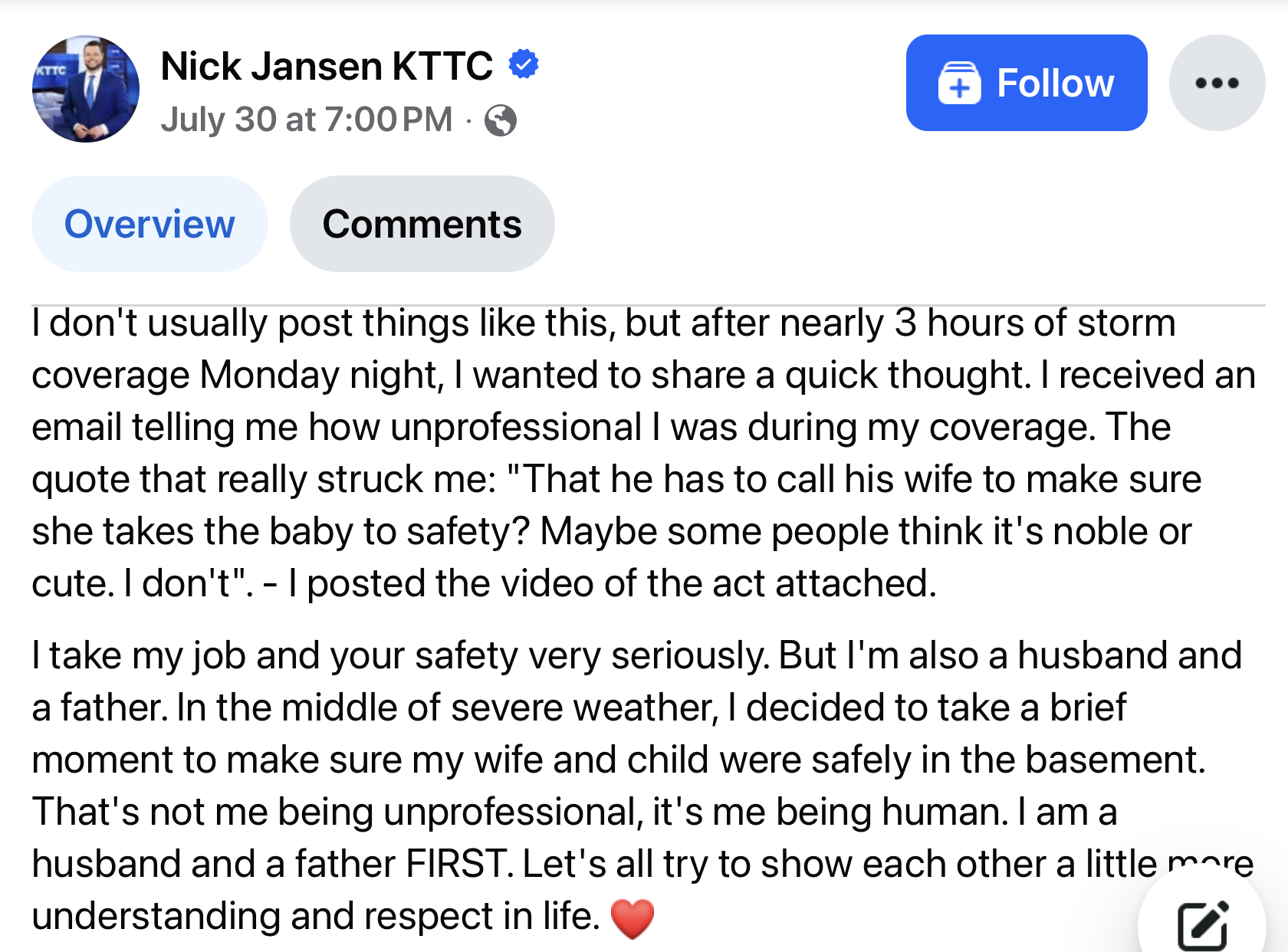Click the KTTC logo in profile photo
1288x952 pixels.
[51, 70]
